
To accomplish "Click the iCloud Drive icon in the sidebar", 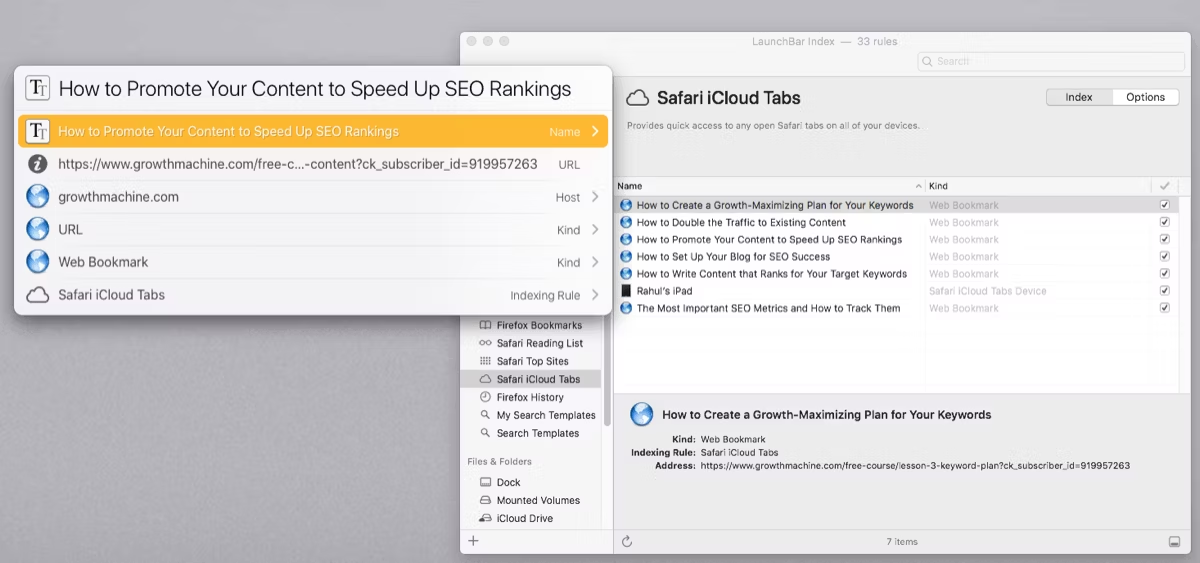I will point(486,518).
